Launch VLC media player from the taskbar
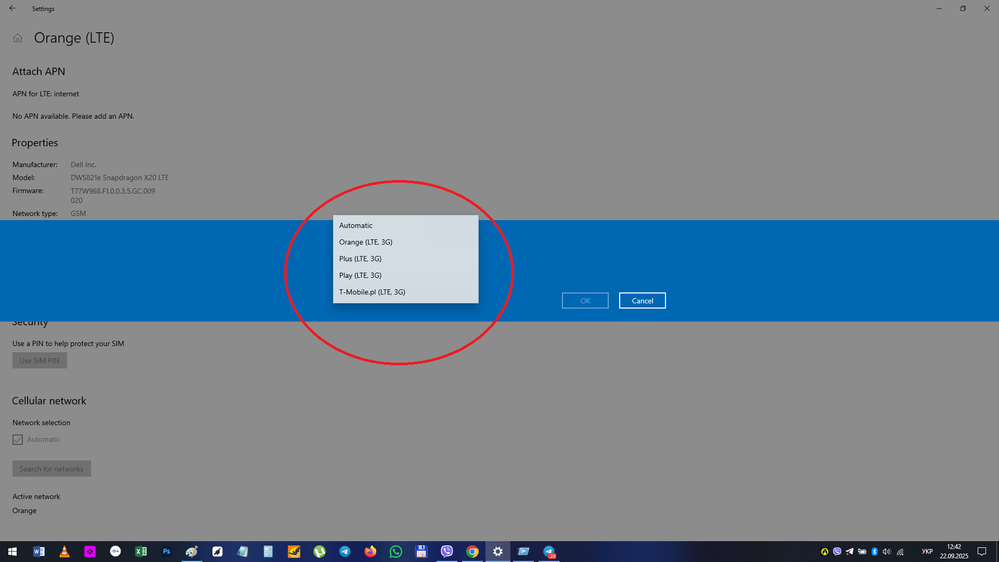The width and height of the screenshot is (999, 562). click(64, 552)
